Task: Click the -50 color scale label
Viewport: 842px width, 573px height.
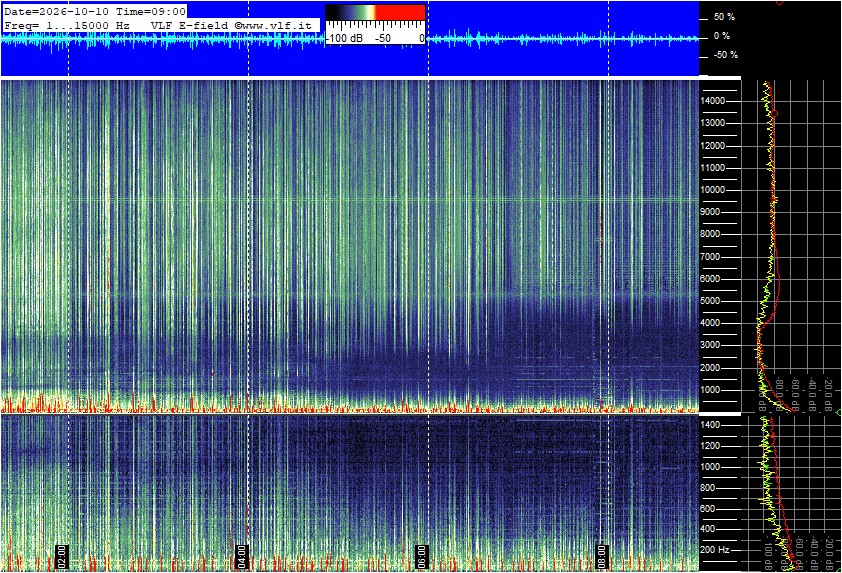Action: tap(382, 38)
